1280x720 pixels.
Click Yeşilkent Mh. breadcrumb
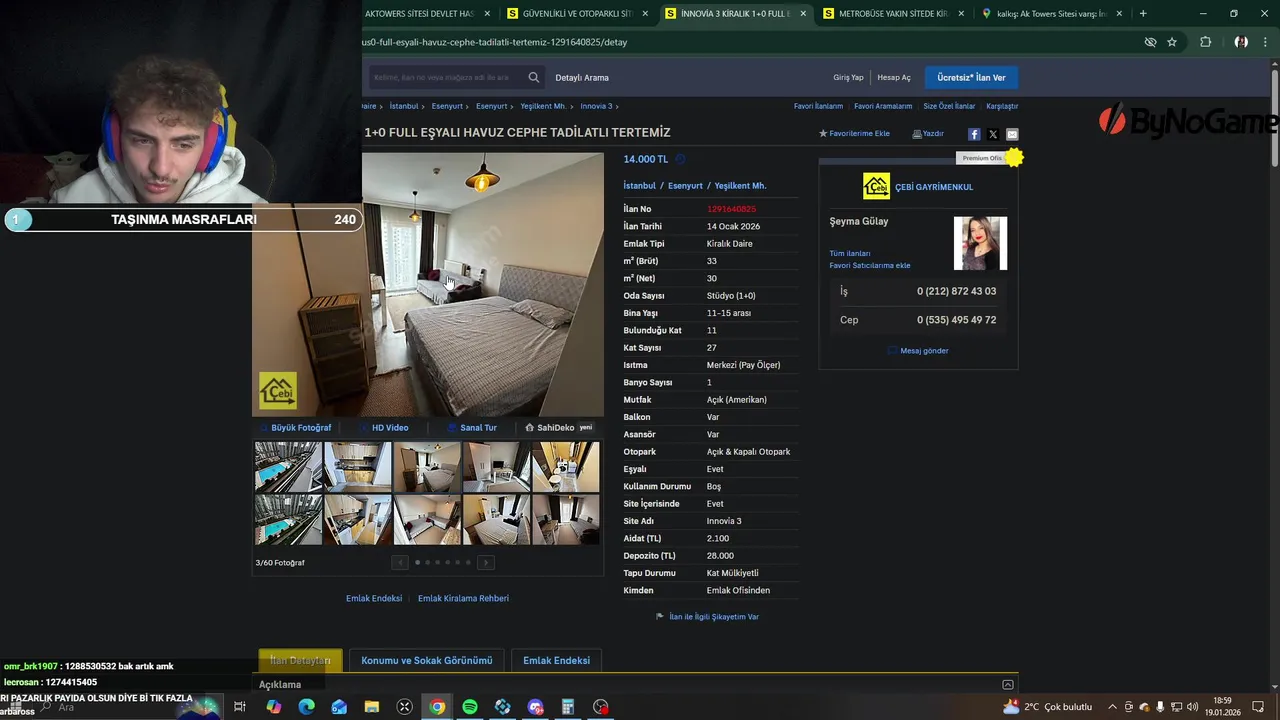(543, 106)
